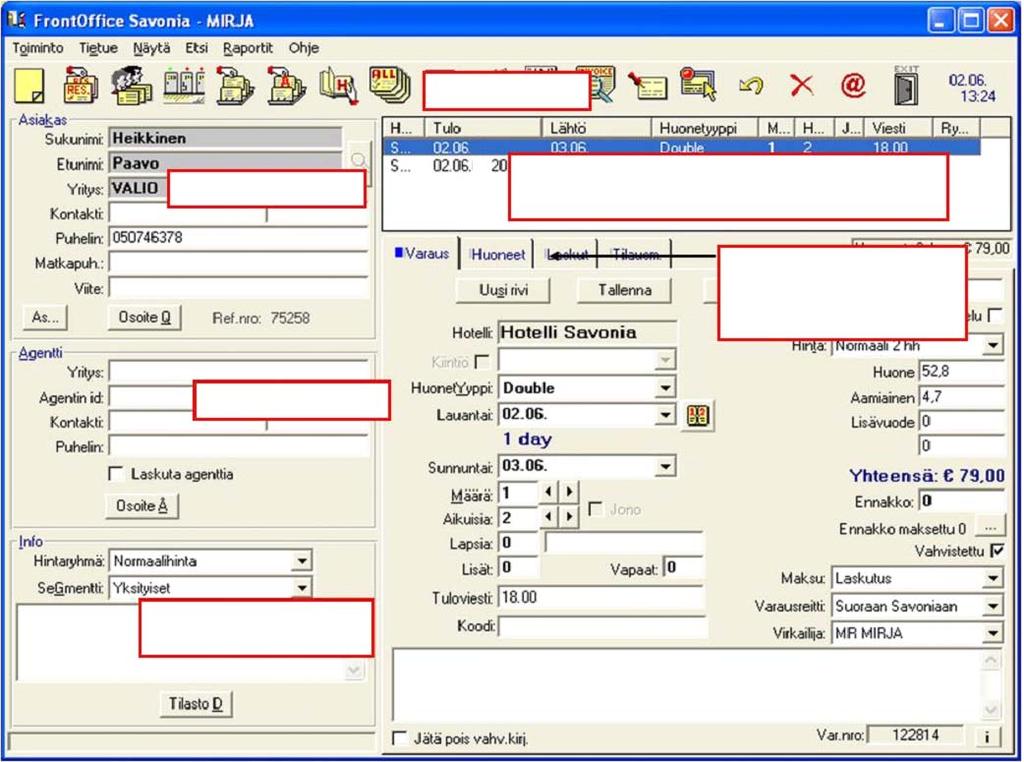
Task: Decrease Aikuisia with the left arrow
Action: click(549, 517)
